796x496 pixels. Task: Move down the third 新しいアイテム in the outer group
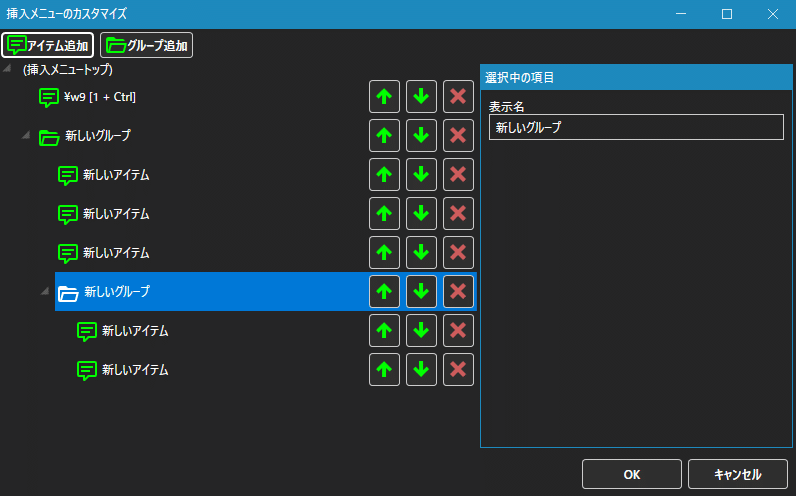(x=421, y=252)
